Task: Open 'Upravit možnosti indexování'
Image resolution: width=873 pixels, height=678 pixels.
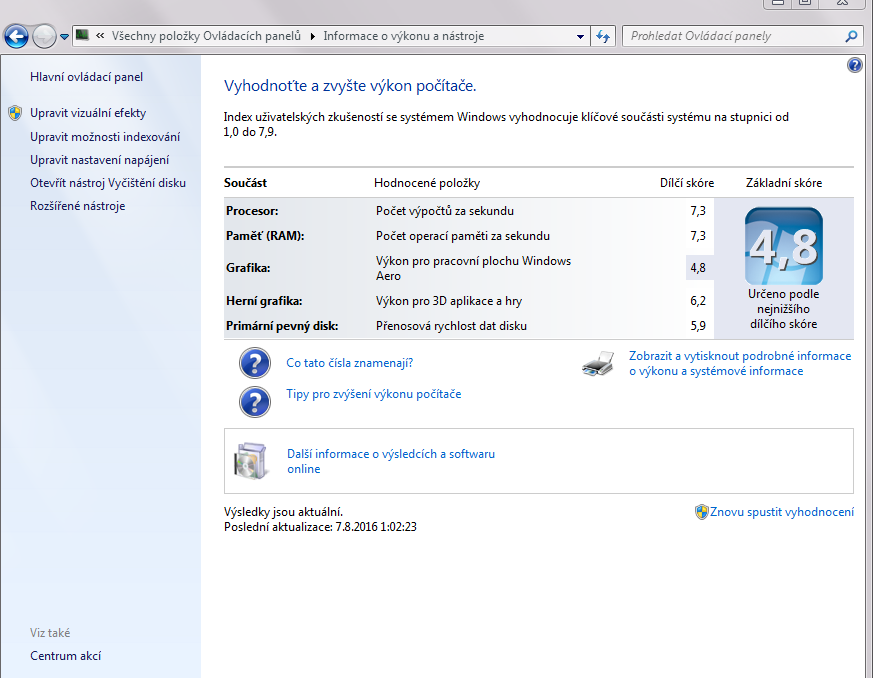Action: tap(105, 137)
